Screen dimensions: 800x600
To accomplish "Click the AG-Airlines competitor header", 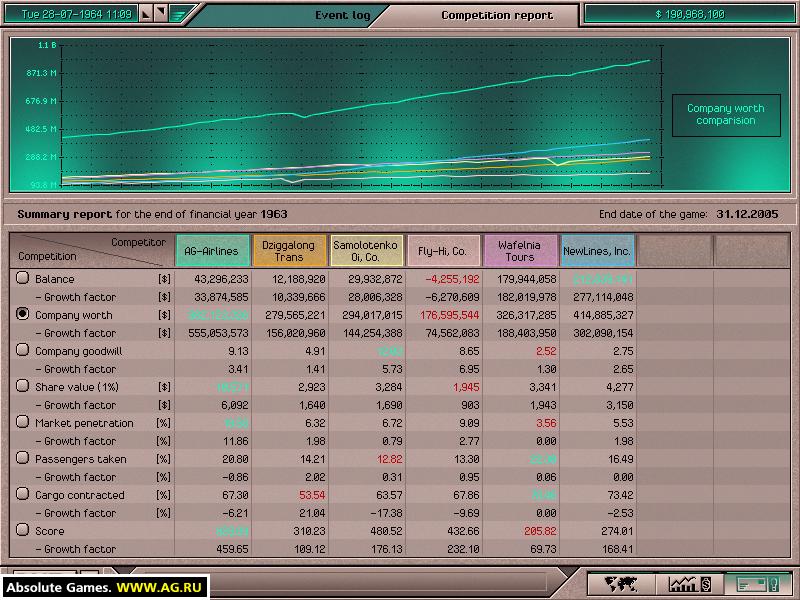I will coord(212,251).
